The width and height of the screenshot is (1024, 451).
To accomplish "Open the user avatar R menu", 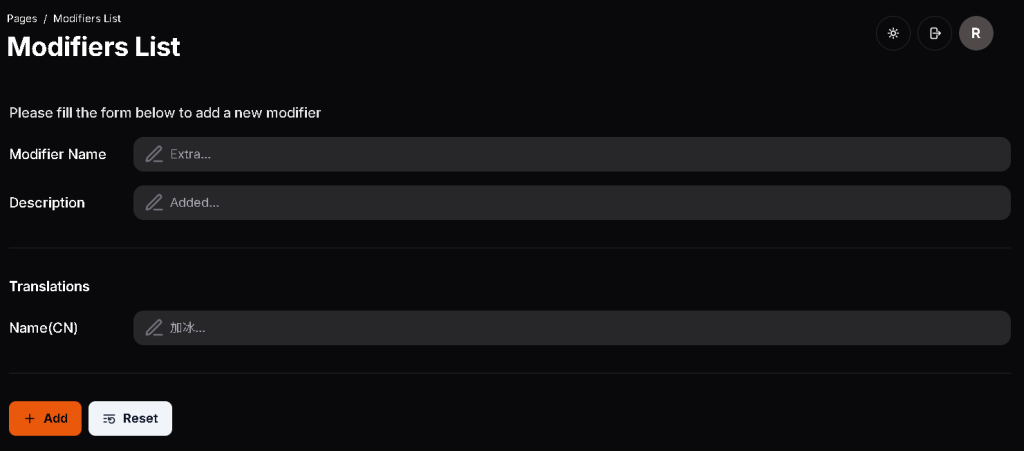I will pyautogui.click(x=976, y=33).
